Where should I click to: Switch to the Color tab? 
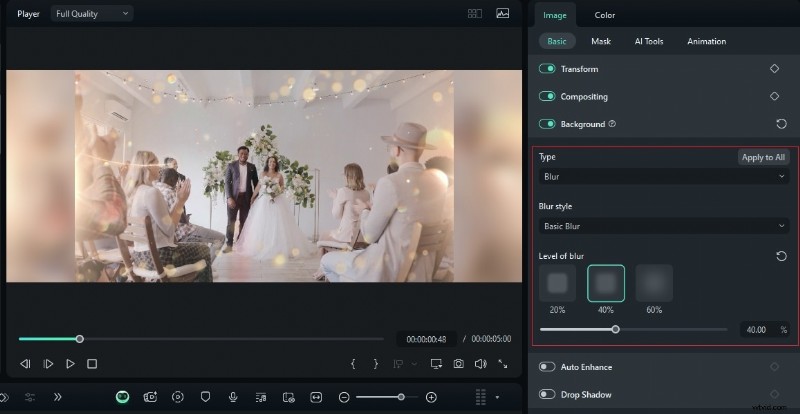pyautogui.click(x=605, y=15)
